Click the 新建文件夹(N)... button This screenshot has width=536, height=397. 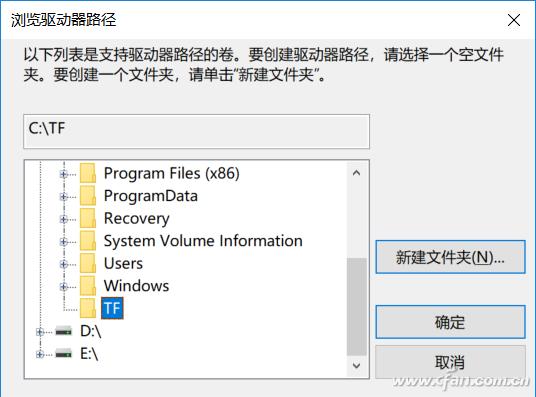[x=450, y=257]
